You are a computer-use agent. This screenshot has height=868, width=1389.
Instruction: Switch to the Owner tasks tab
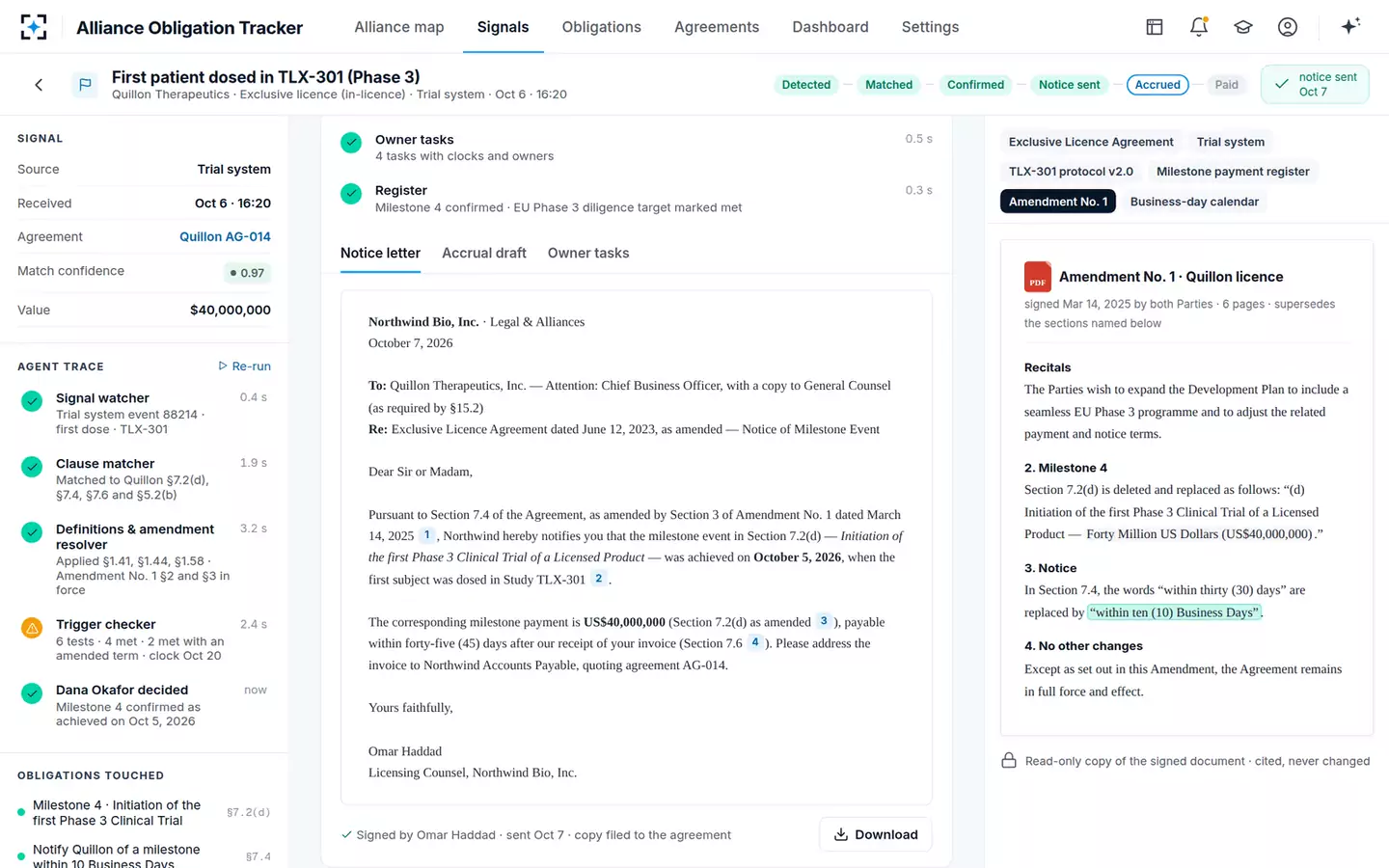tap(588, 253)
